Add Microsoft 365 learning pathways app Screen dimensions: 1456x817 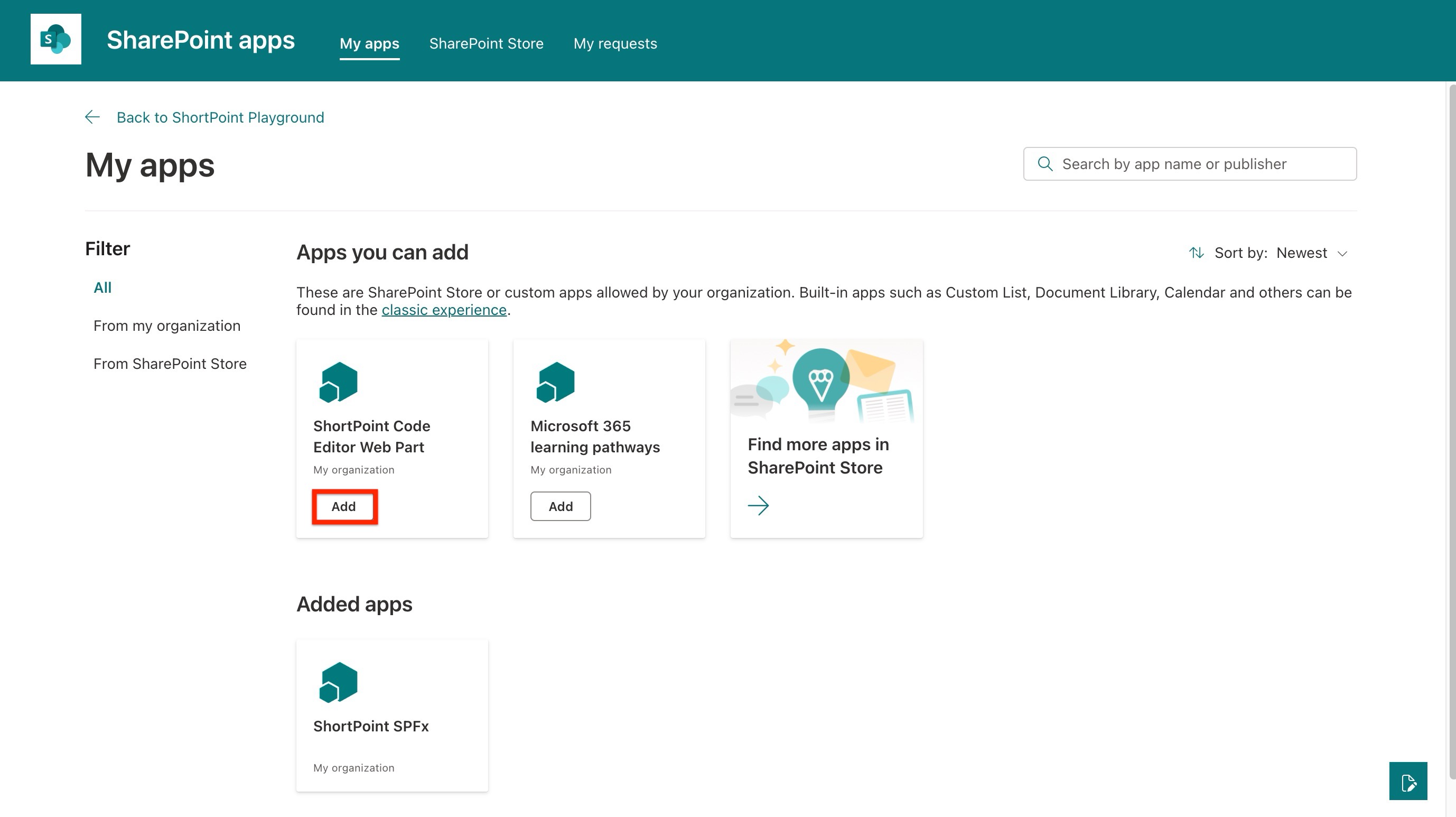(560, 506)
